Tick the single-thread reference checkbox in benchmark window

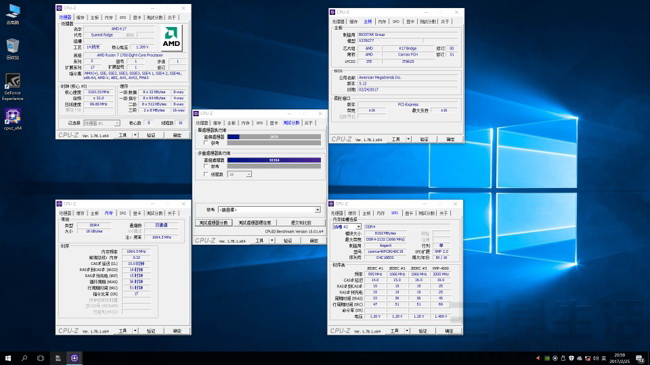pyautogui.click(x=206, y=143)
